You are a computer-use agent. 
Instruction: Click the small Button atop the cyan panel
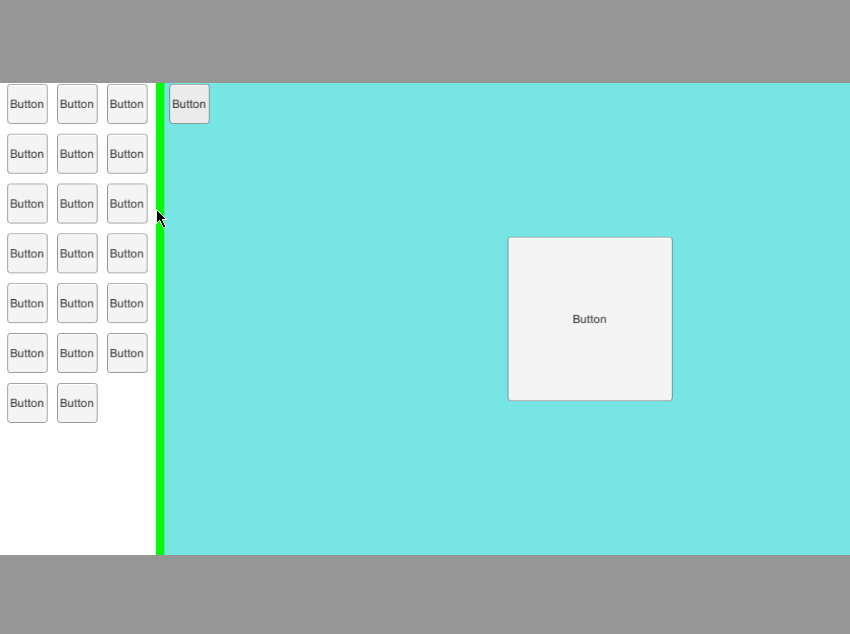pos(189,104)
